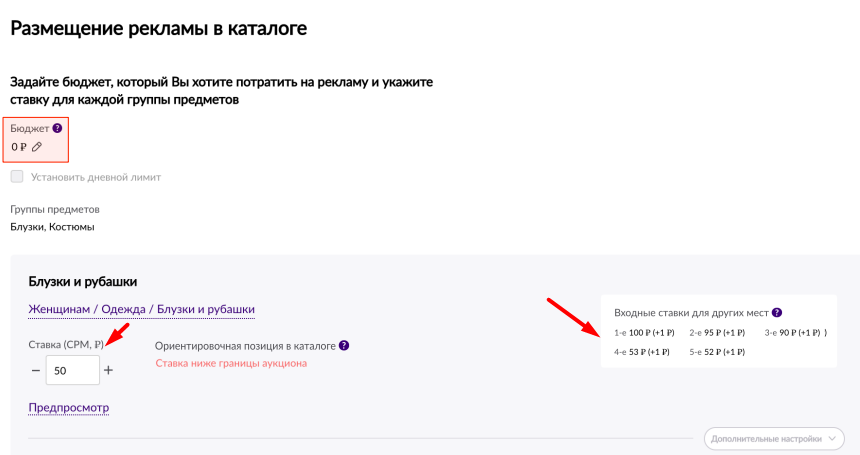Click the help icon next to Бюджет
This screenshot has height=455, width=860.
click(x=57, y=129)
